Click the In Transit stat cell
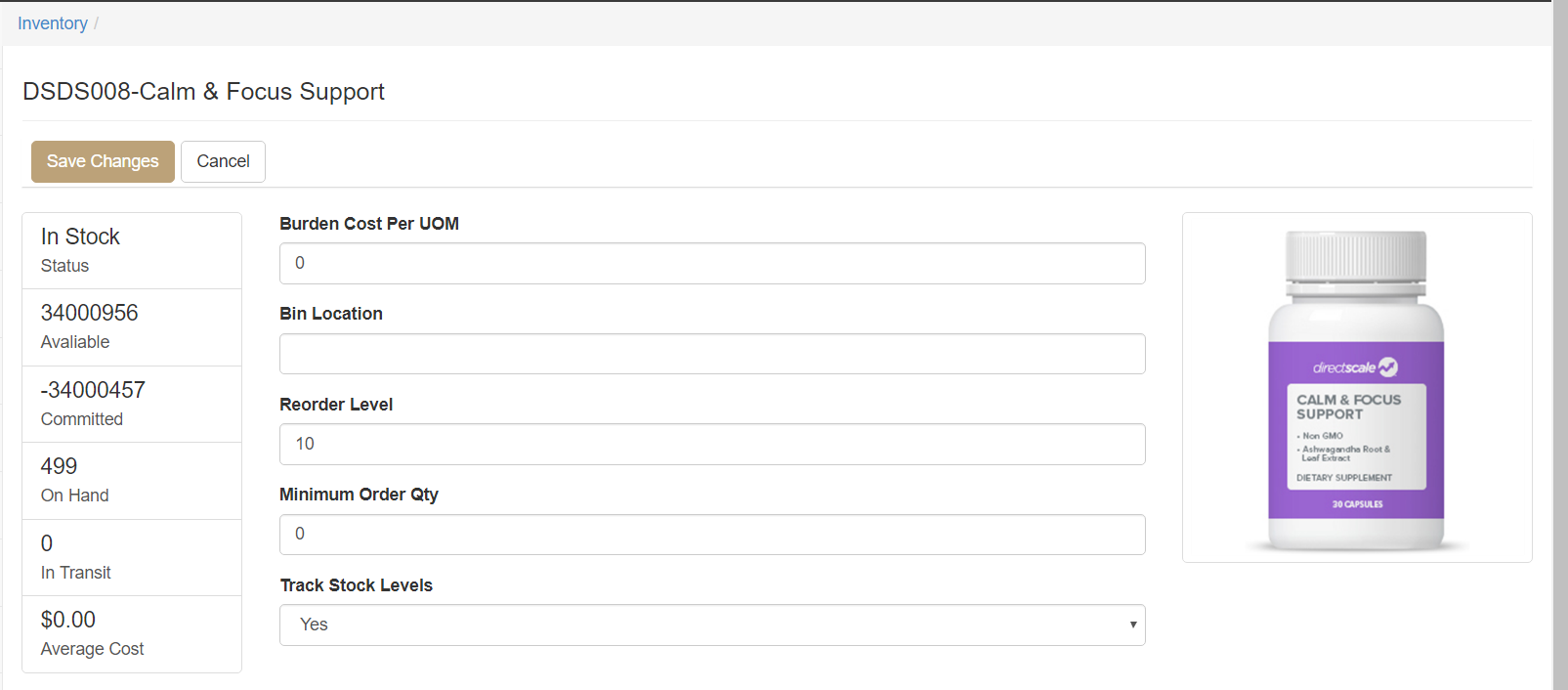Screen dimensions: 1568x690 (132, 557)
